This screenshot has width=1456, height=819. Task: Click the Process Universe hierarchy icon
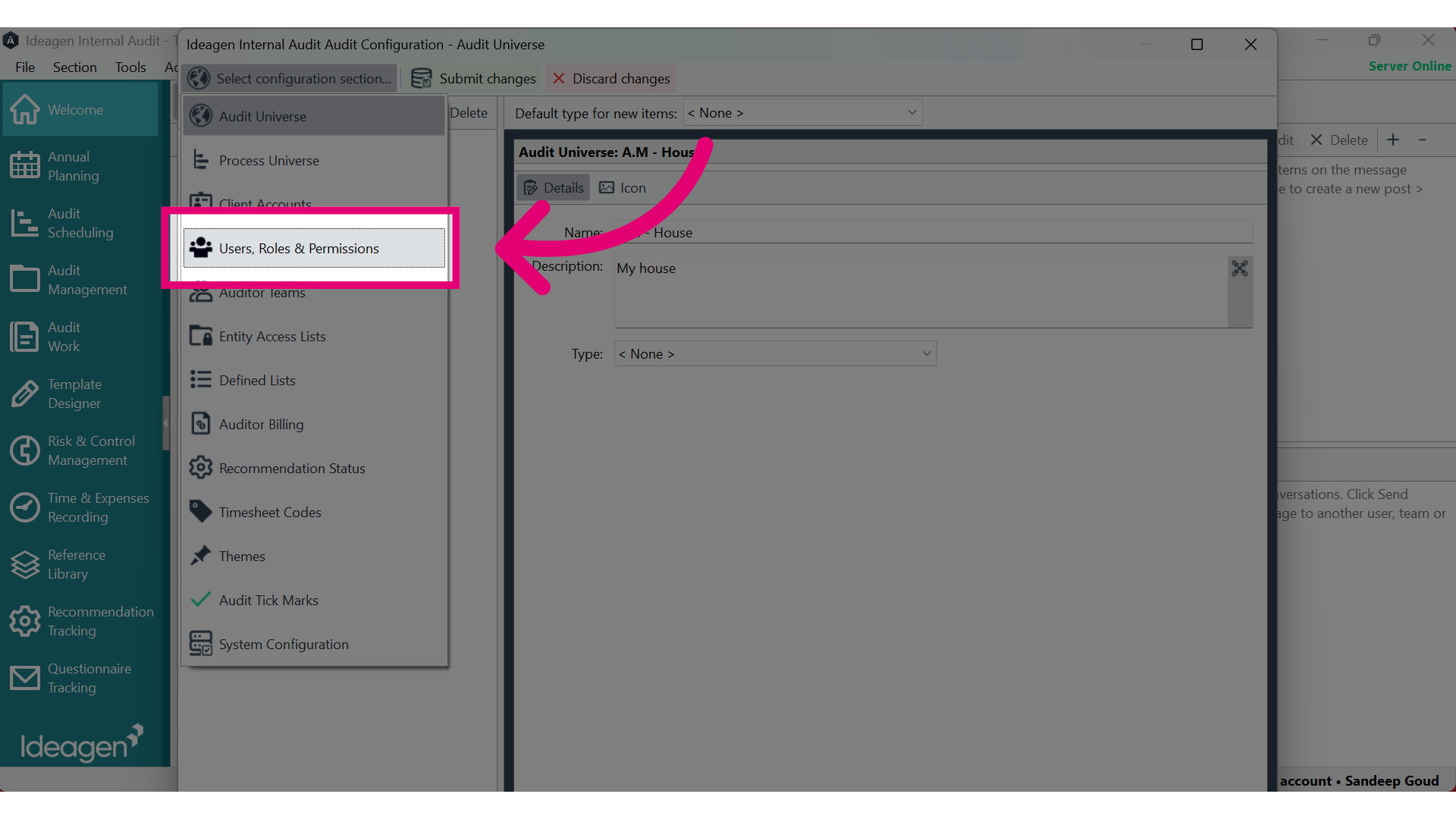(200, 159)
